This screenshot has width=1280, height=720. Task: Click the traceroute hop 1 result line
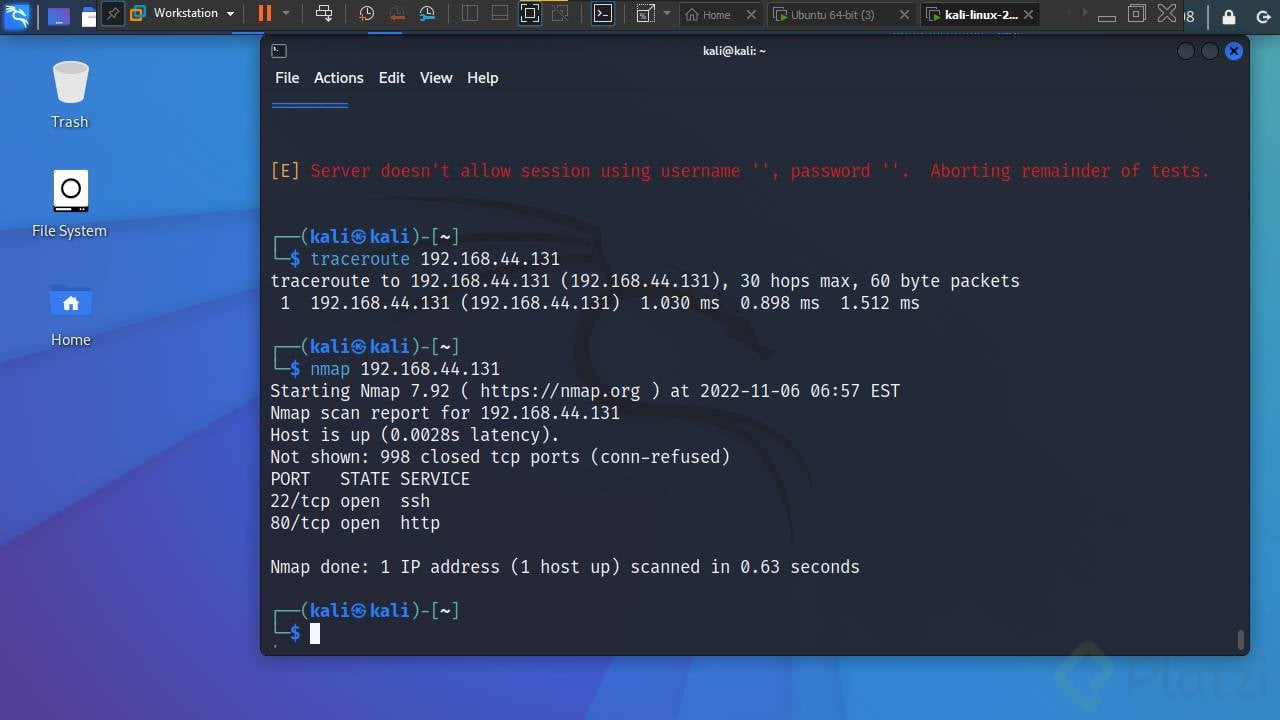[600, 303]
